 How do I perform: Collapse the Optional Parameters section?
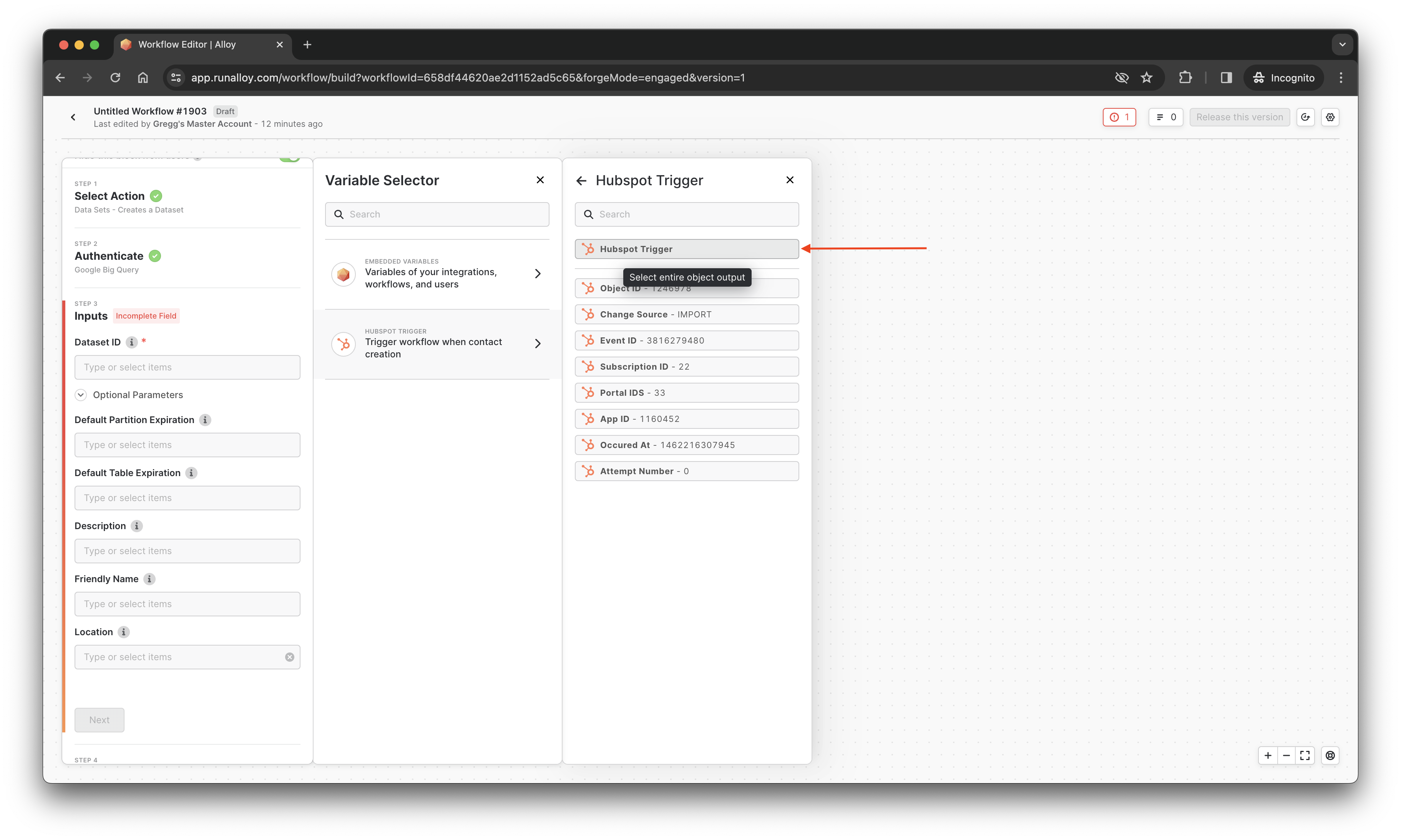tap(81, 395)
